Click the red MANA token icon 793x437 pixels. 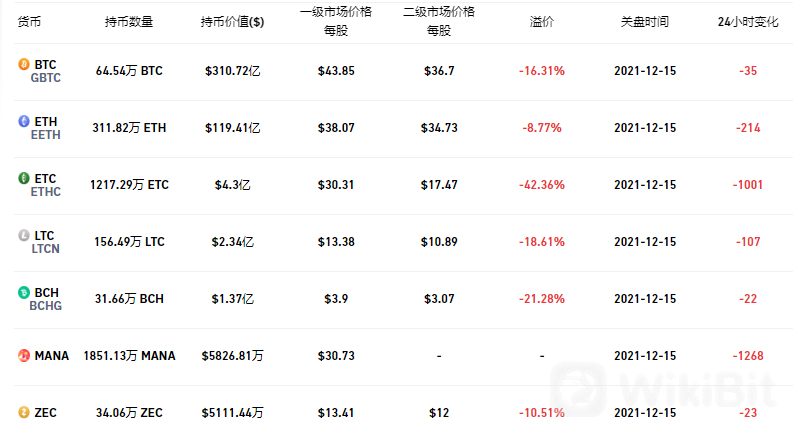point(24,356)
